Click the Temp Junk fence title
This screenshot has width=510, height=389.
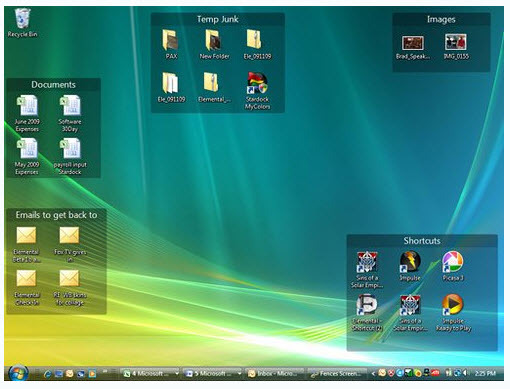coord(218,19)
